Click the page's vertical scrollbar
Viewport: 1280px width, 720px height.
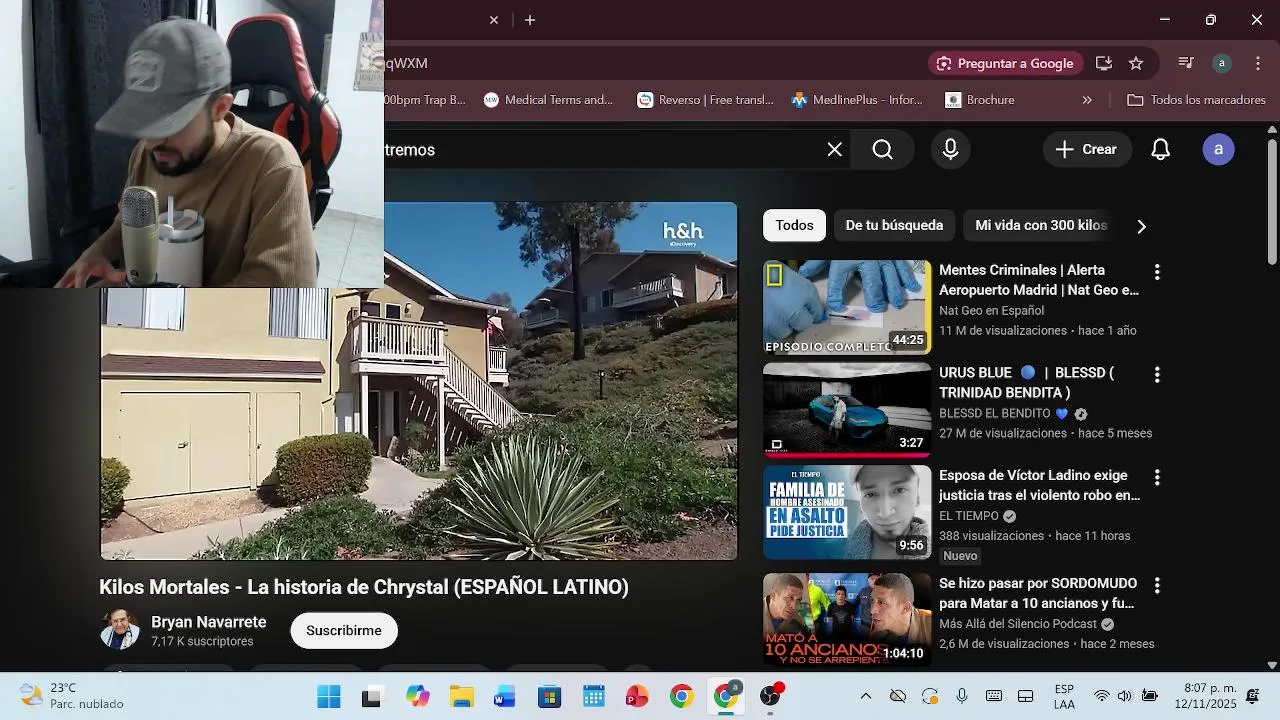click(1272, 200)
